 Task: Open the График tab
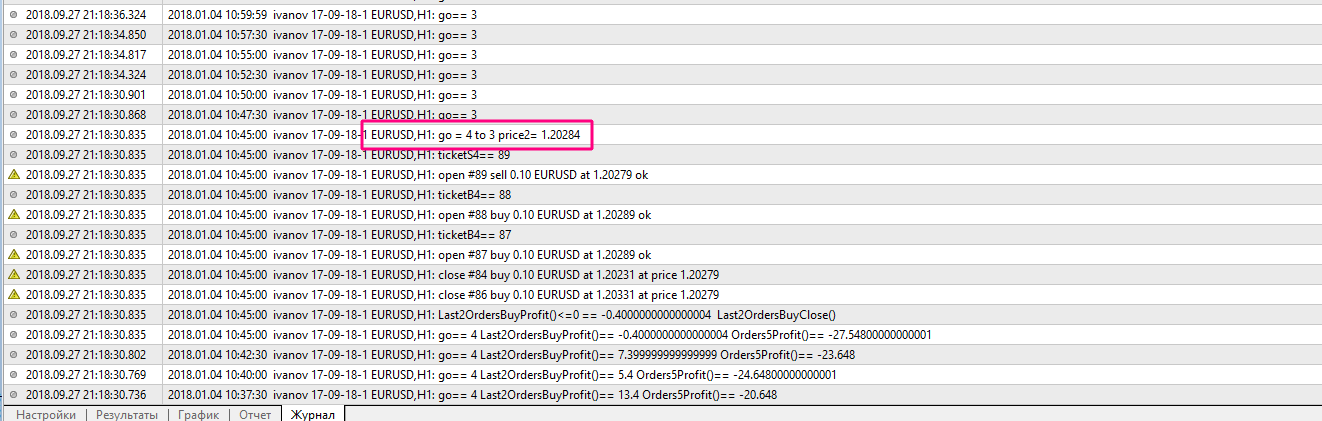click(198, 414)
